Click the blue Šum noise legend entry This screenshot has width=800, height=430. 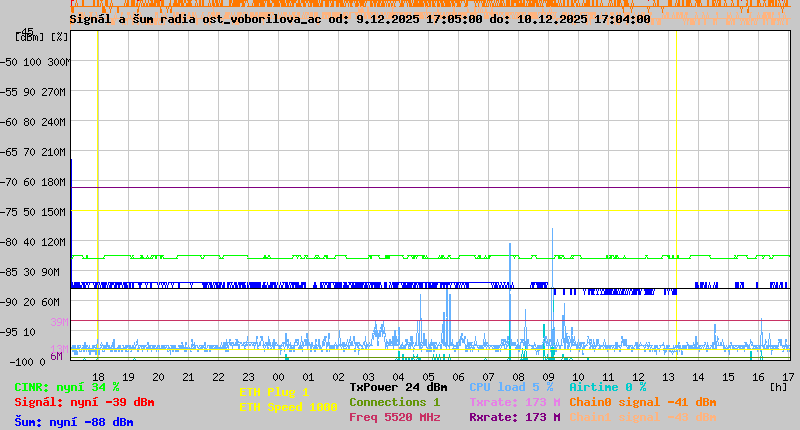74,422
